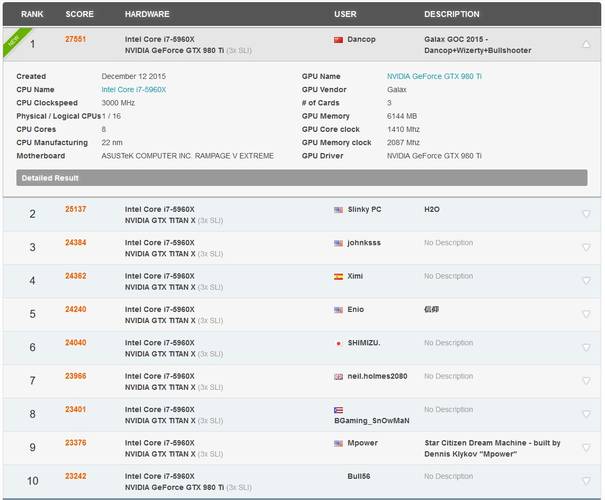The height and width of the screenshot is (500, 605).
Task: Open user BGaming_SnOwMaN profile
Action: (x=372, y=421)
